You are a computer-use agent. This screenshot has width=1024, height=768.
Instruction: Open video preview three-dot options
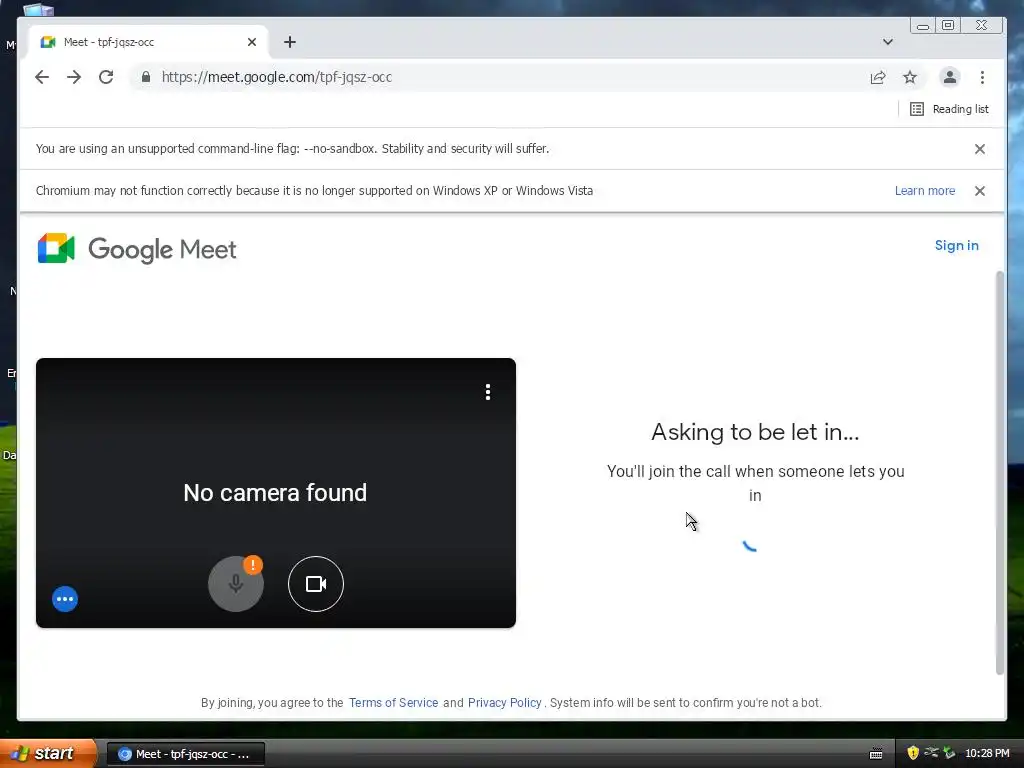pyautogui.click(x=488, y=392)
